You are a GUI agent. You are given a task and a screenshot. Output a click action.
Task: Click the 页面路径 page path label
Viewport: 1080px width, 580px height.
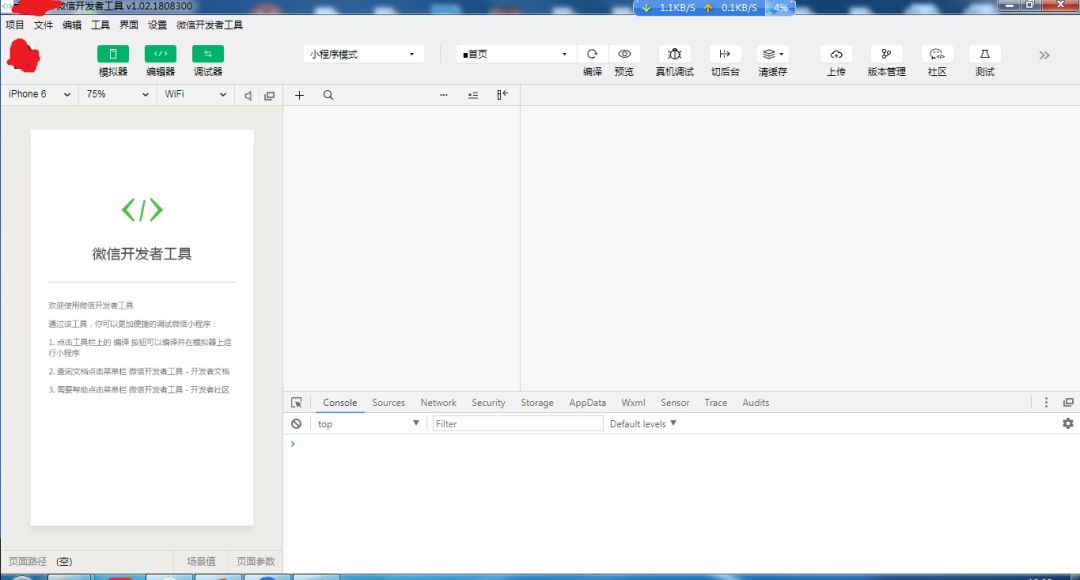point(28,561)
